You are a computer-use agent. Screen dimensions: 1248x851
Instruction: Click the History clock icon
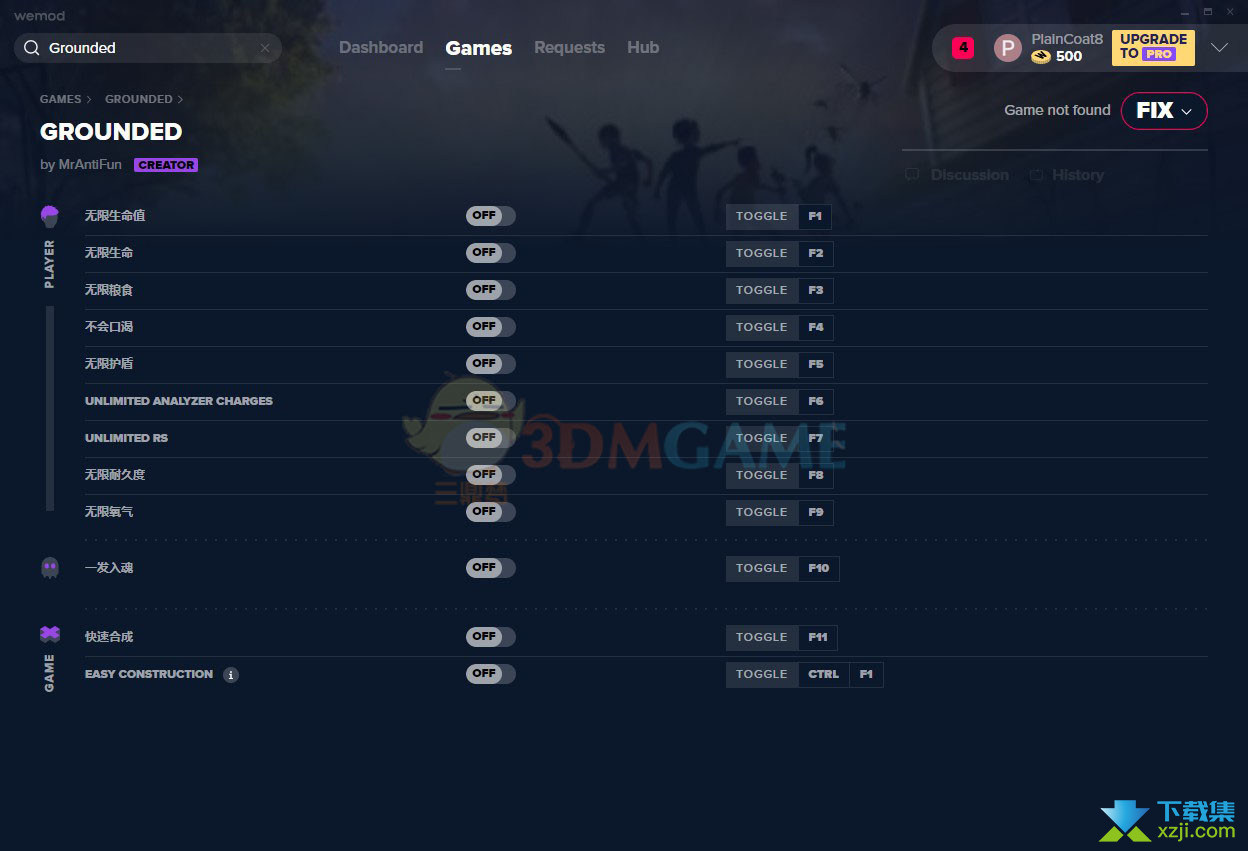(1036, 175)
